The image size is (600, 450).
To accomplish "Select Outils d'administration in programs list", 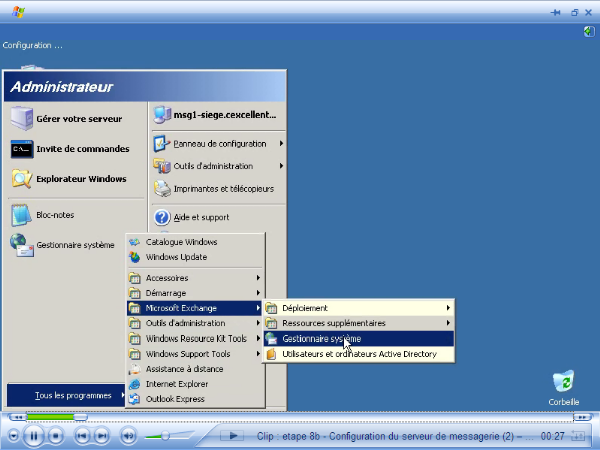I will (195, 323).
